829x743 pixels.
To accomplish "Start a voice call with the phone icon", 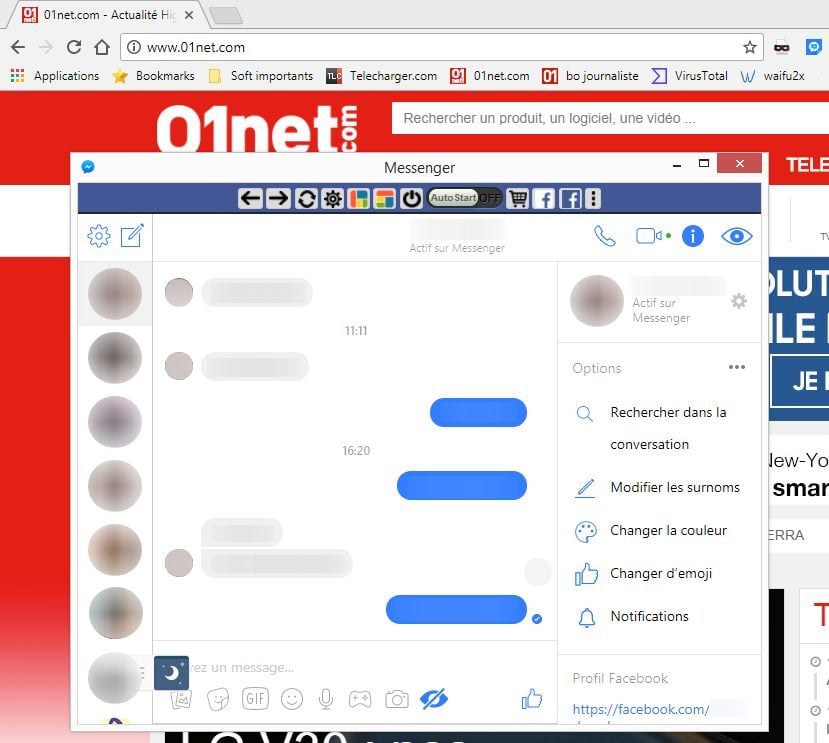I will 605,236.
